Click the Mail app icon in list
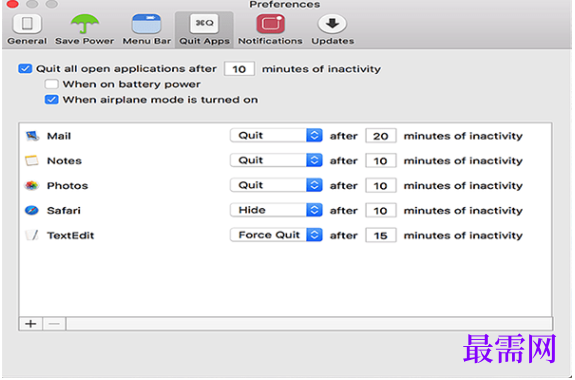Viewport: 575px width, 380px height. 32,136
